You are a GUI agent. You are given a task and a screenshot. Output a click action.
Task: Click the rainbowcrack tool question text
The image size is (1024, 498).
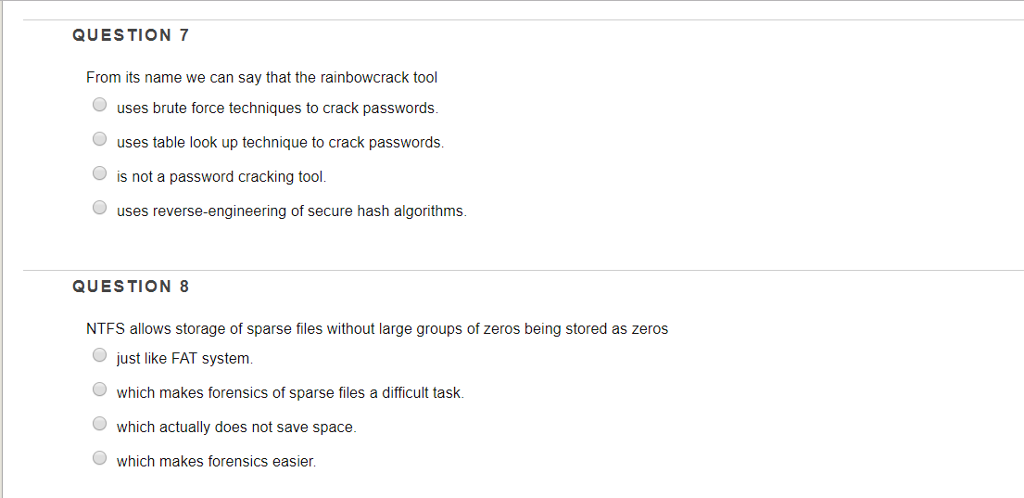point(262,78)
